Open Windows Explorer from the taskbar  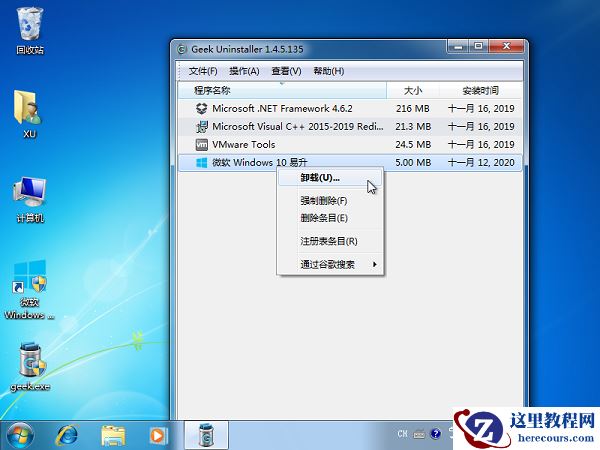113,435
